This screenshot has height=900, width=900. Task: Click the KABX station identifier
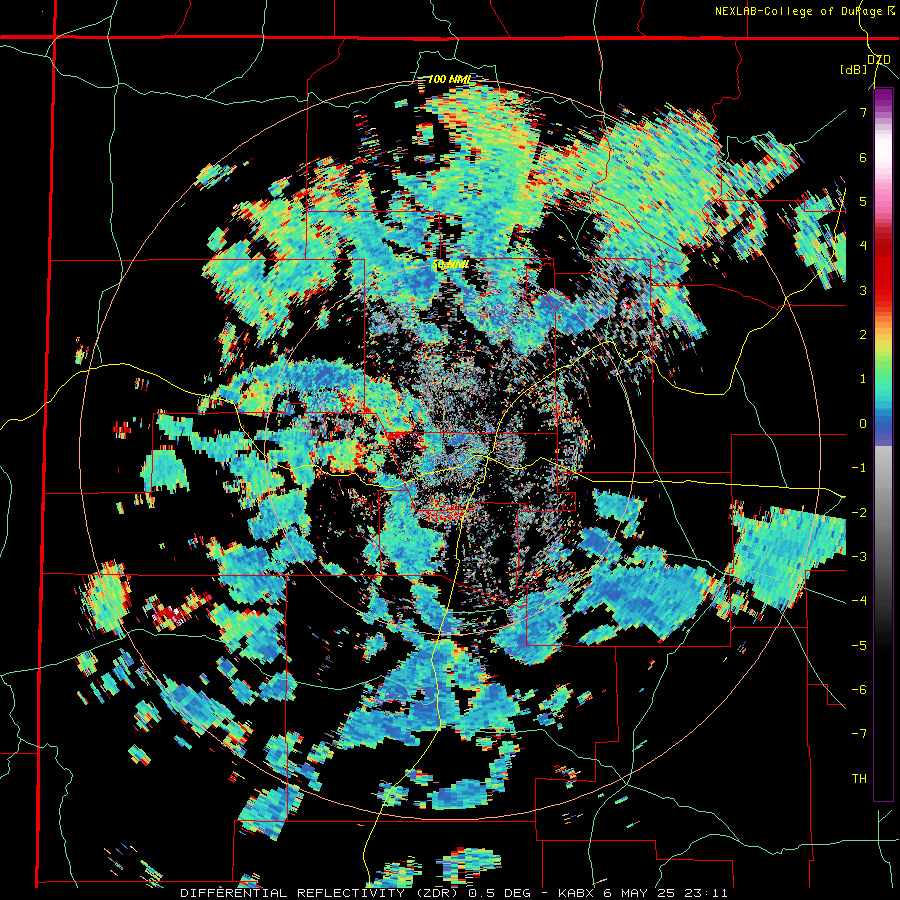(576, 893)
